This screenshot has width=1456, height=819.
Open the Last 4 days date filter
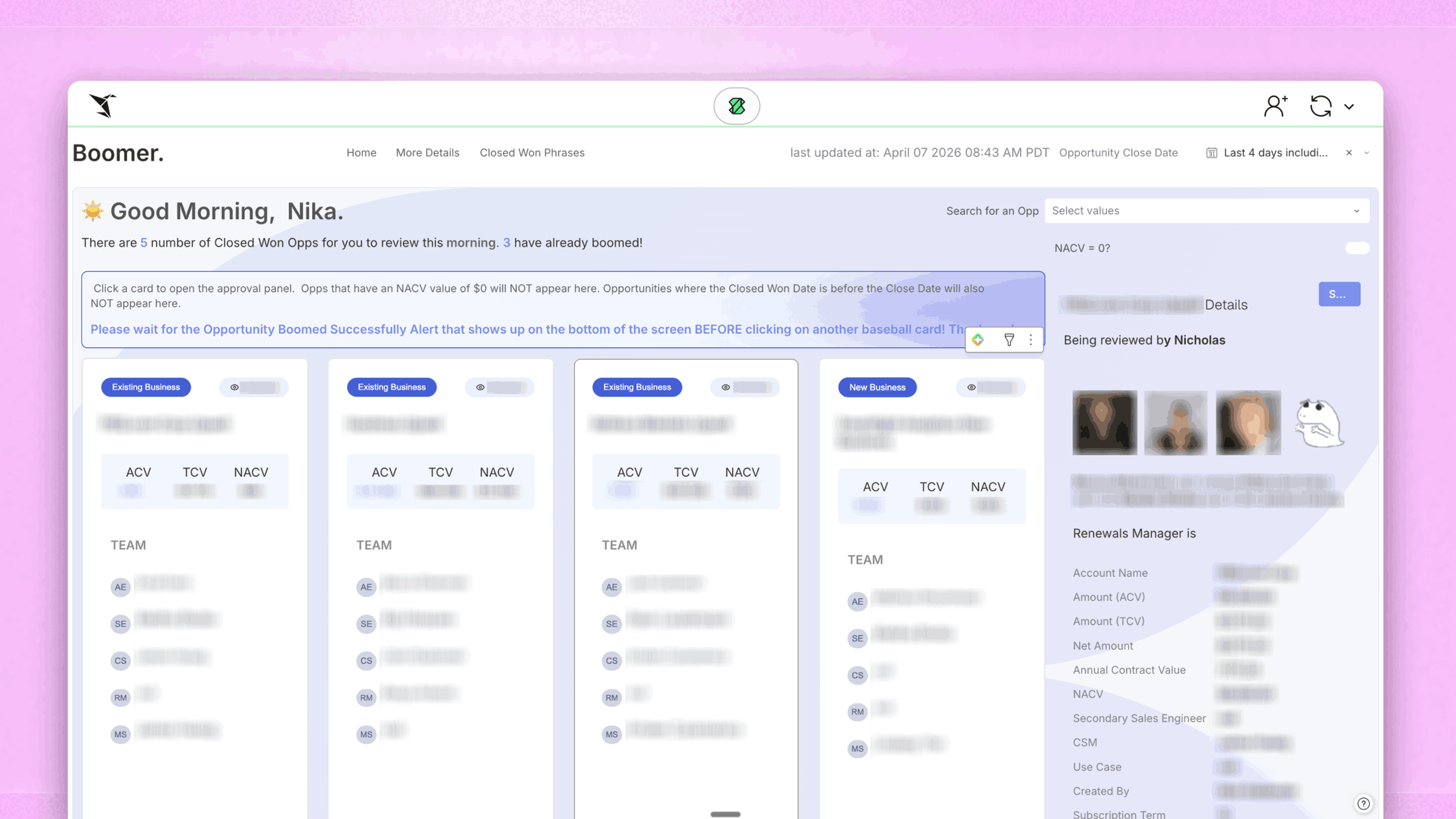pyautogui.click(x=1275, y=152)
